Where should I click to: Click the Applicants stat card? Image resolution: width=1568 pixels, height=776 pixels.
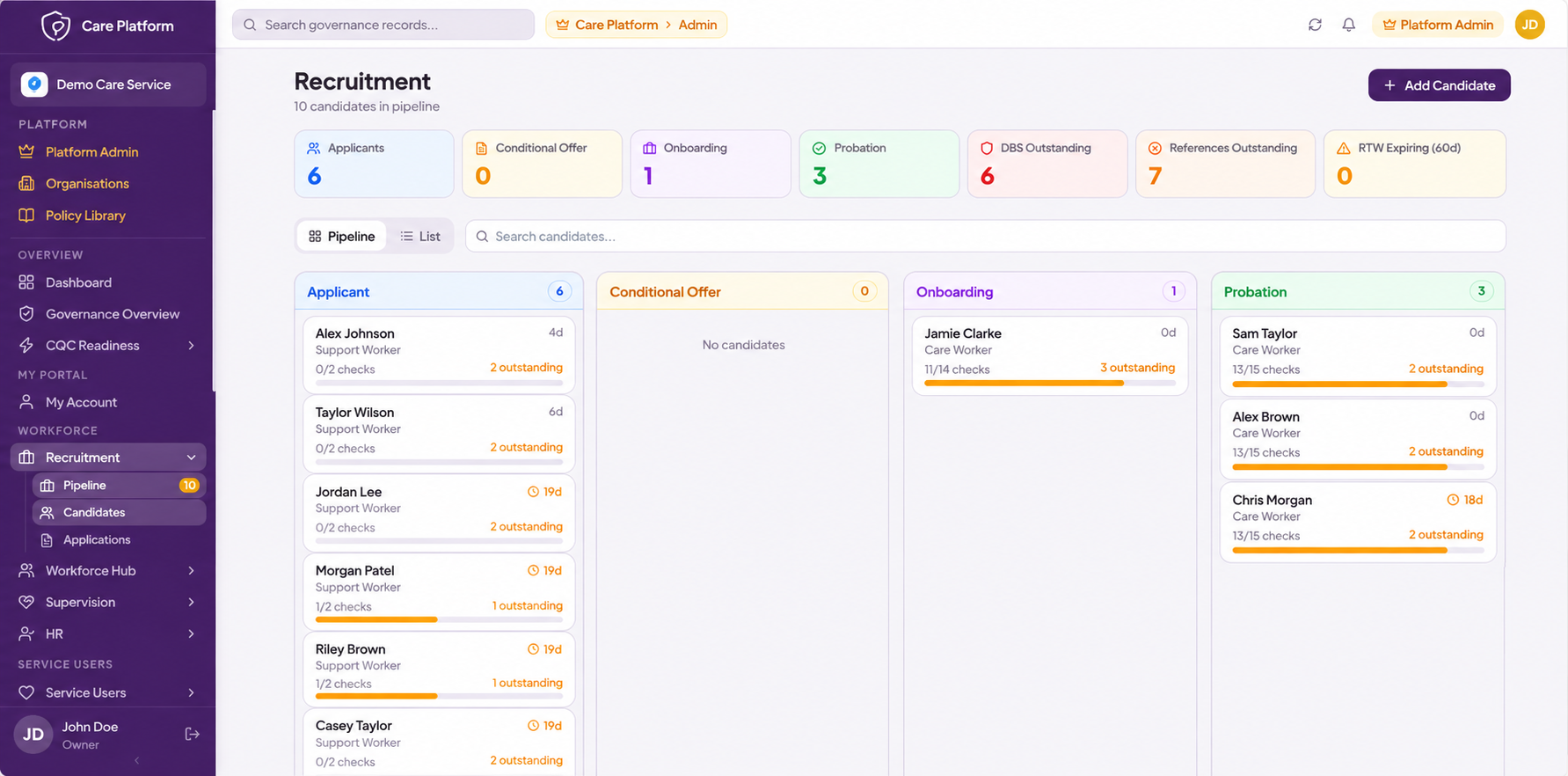[x=374, y=164]
